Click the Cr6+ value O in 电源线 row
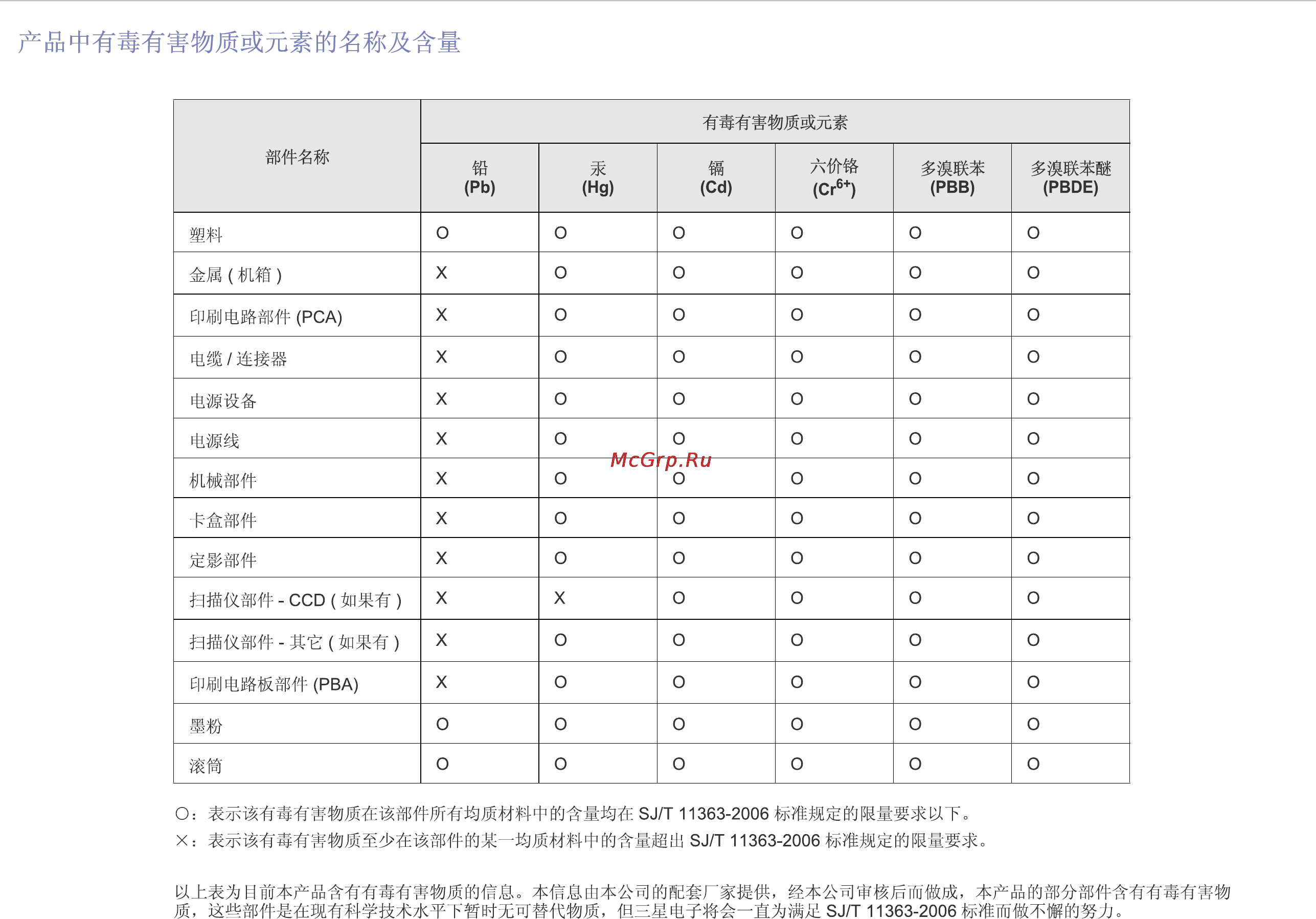 coord(797,439)
